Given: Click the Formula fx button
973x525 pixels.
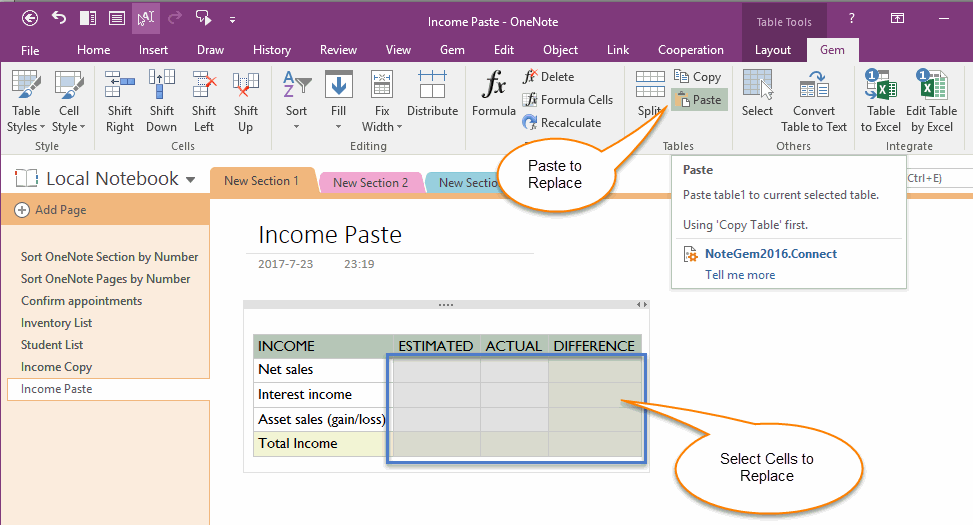Looking at the screenshot, I should click(494, 94).
